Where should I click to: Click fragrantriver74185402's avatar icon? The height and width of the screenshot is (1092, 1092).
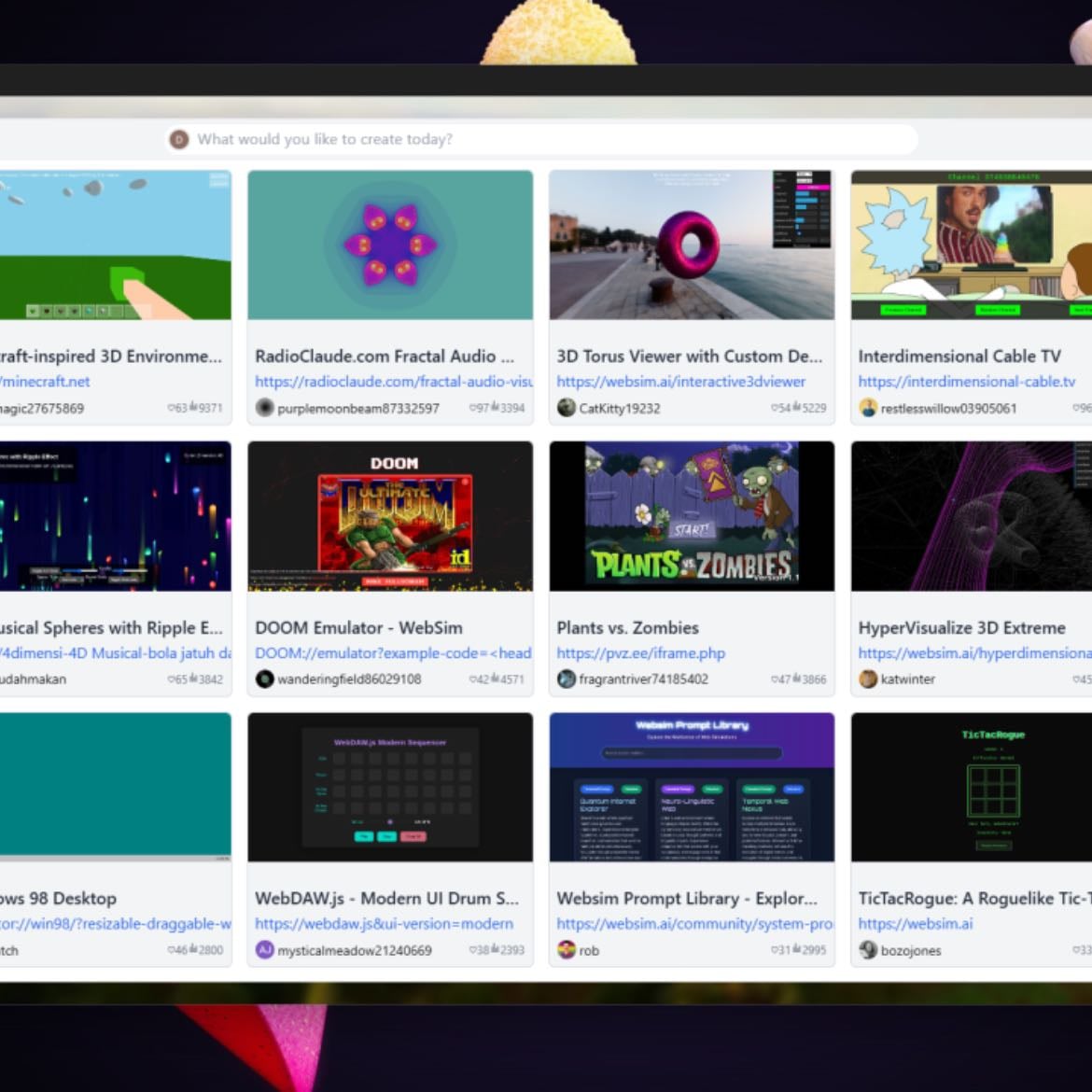tap(567, 679)
